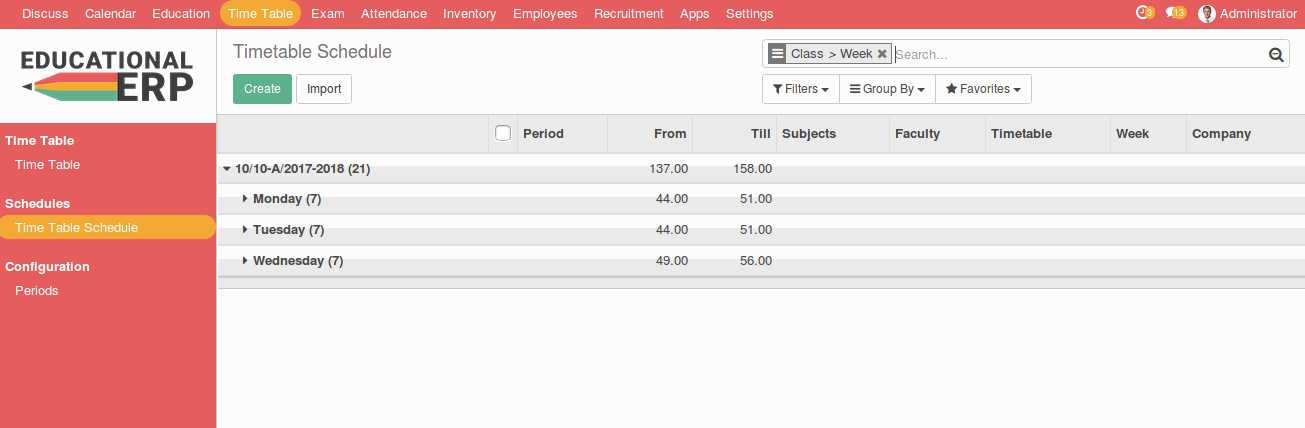Expand the Tuesday group row

[245, 230]
